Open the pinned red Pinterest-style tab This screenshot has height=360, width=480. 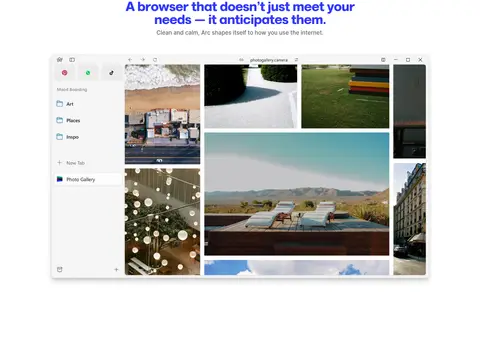click(x=65, y=73)
